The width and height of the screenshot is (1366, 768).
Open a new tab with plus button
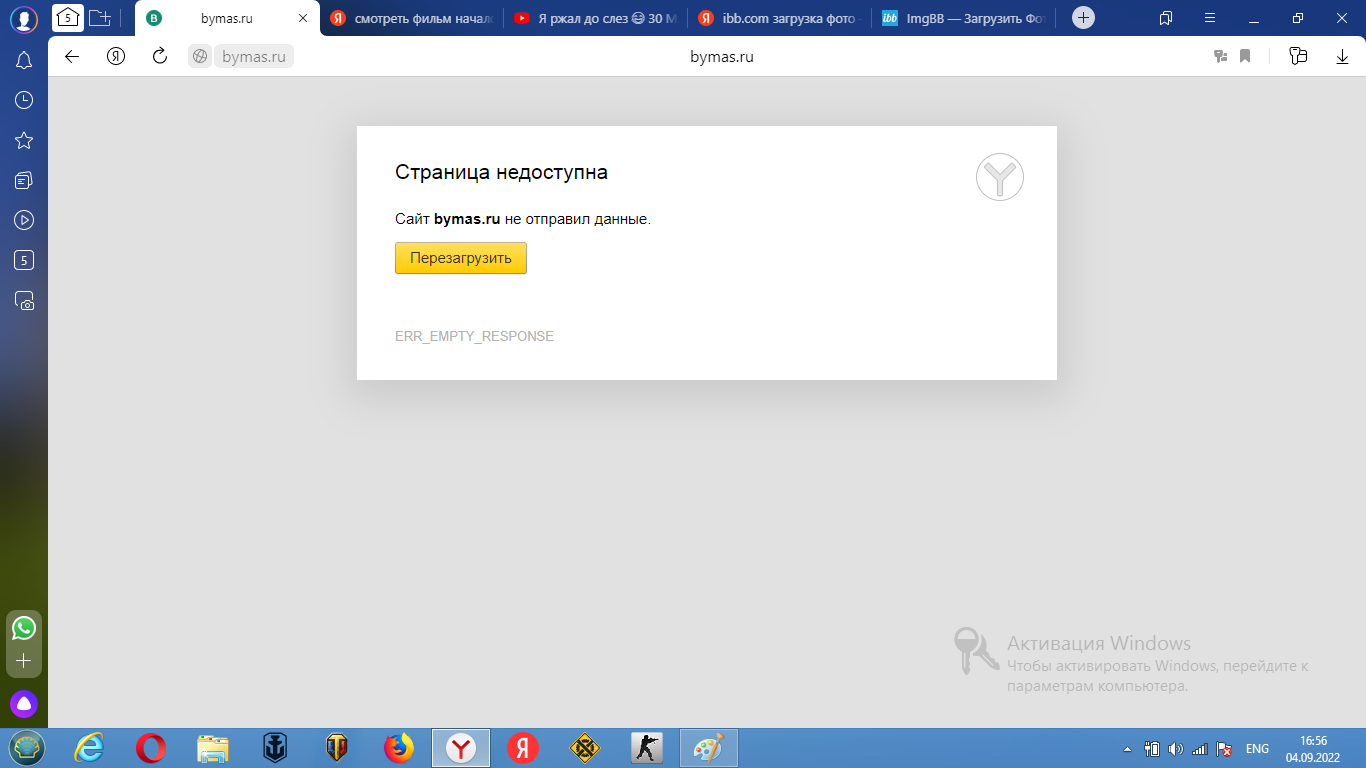coord(1083,18)
